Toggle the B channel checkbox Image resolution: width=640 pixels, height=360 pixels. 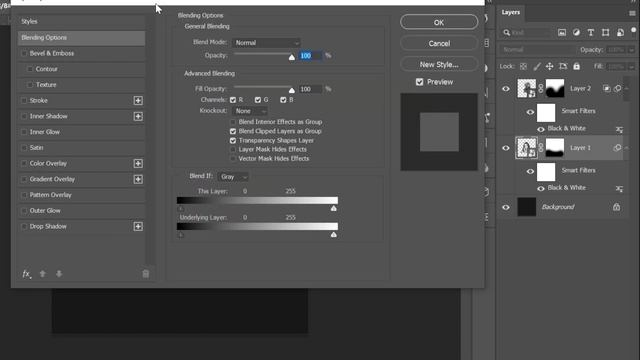point(283,100)
